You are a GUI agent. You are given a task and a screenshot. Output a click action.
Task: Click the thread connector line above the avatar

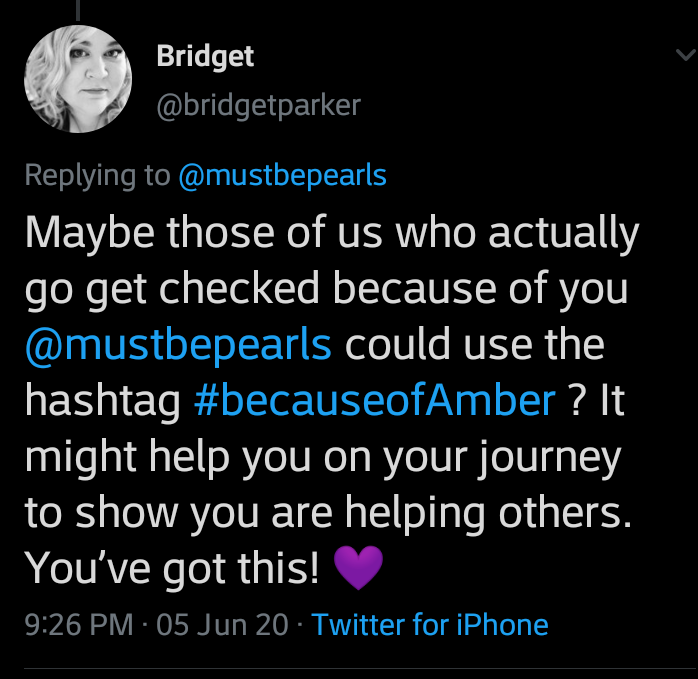(78, 10)
